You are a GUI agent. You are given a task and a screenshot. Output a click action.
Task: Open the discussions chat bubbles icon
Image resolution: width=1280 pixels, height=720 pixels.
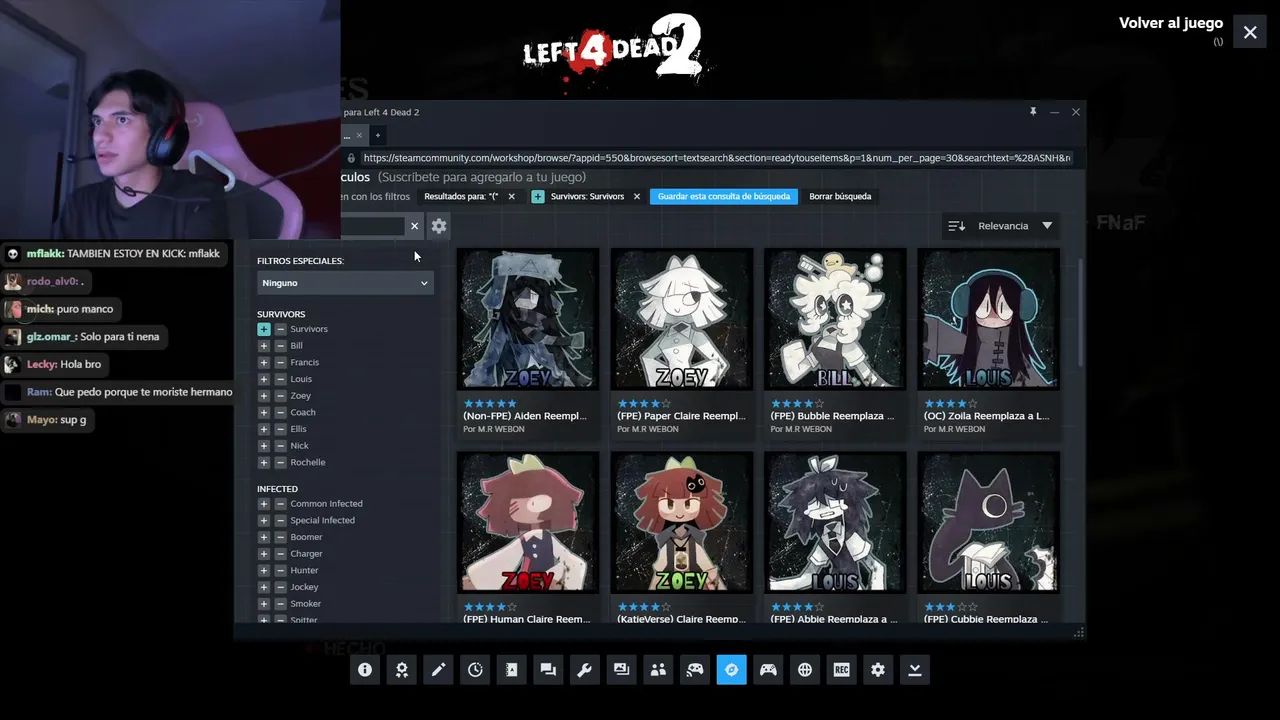tap(548, 670)
